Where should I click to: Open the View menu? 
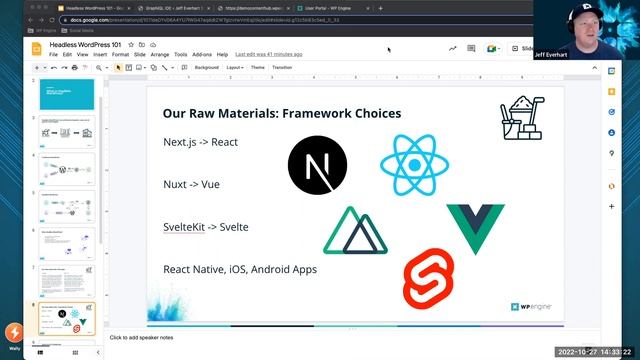point(82,54)
